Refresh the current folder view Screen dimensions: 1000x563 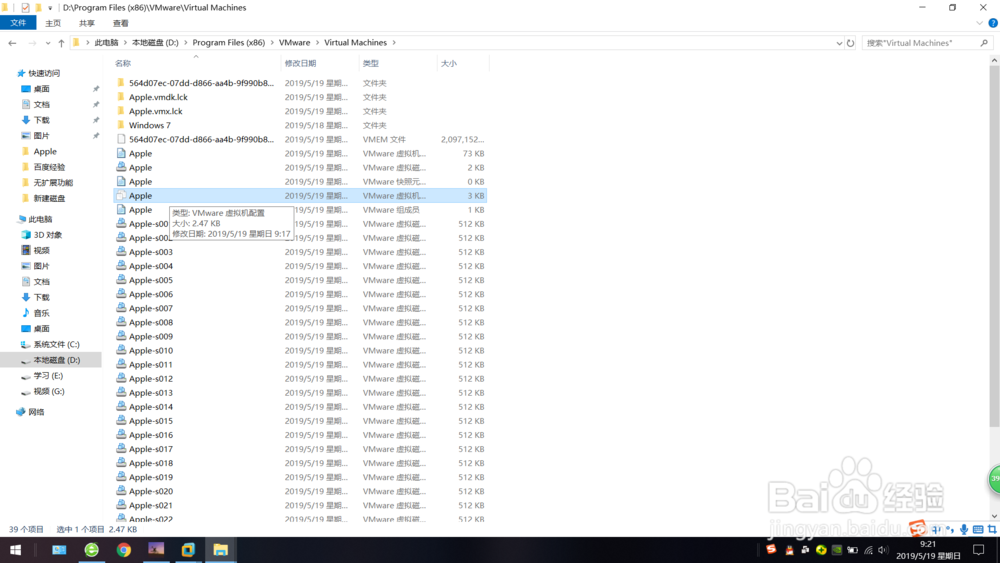[x=850, y=43]
